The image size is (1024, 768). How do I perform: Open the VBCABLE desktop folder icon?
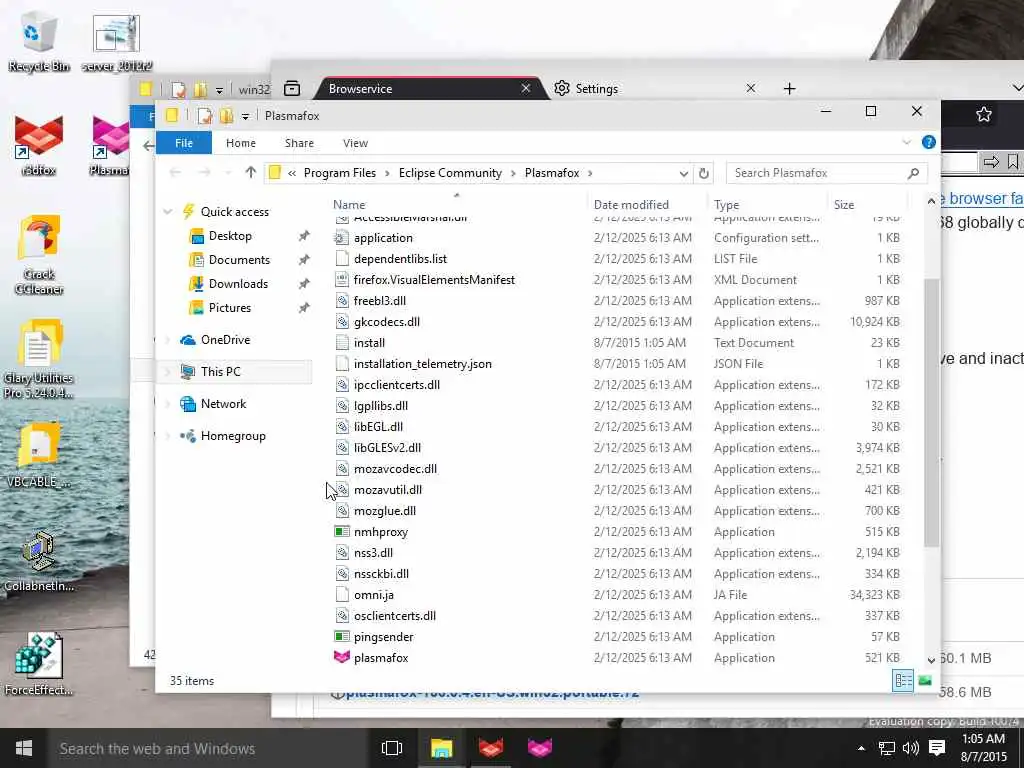(x=39, y=456)
